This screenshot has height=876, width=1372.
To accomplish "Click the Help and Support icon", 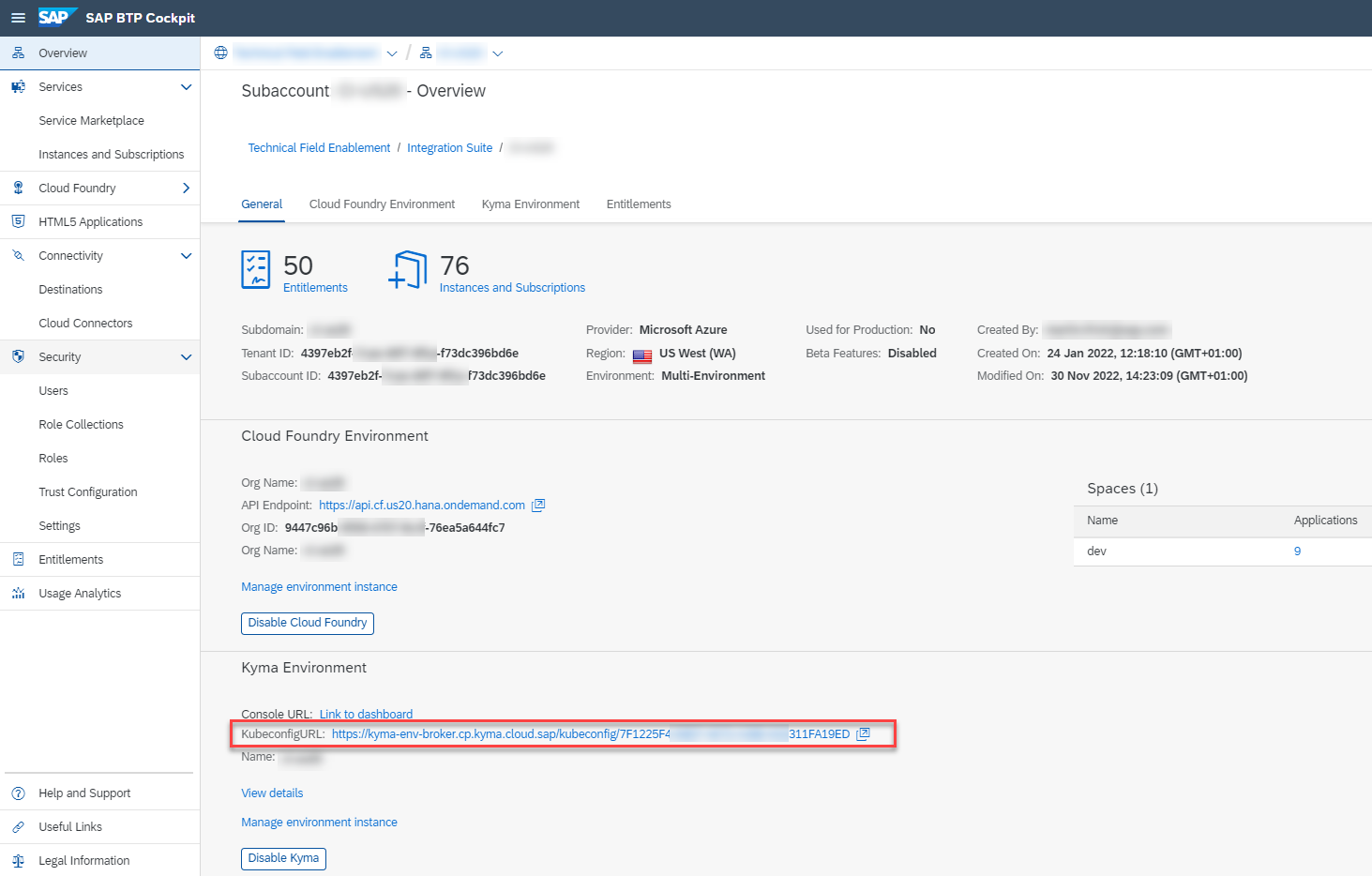I will (18, 793).
